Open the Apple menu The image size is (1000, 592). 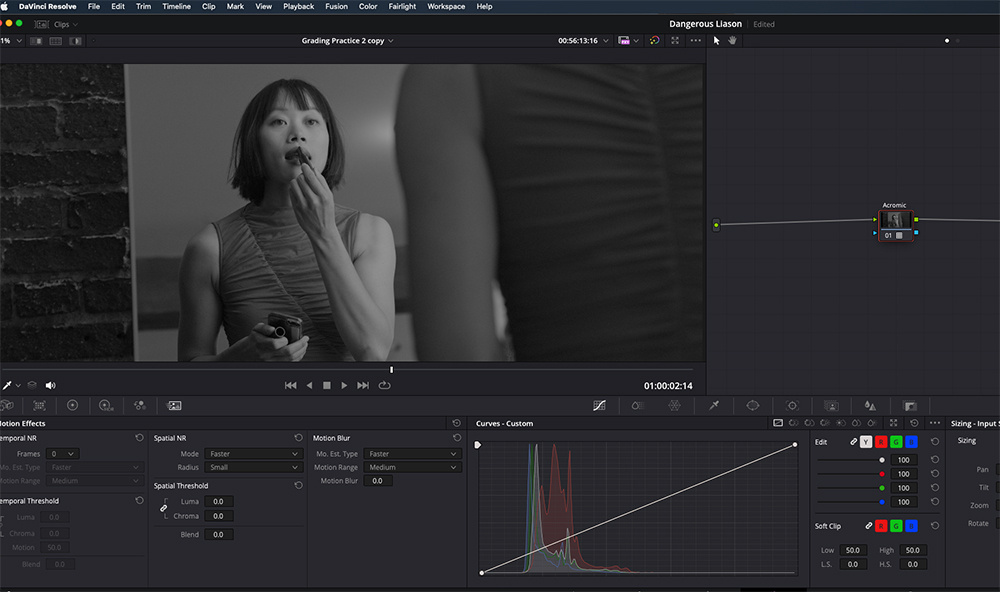pos(6,6)
